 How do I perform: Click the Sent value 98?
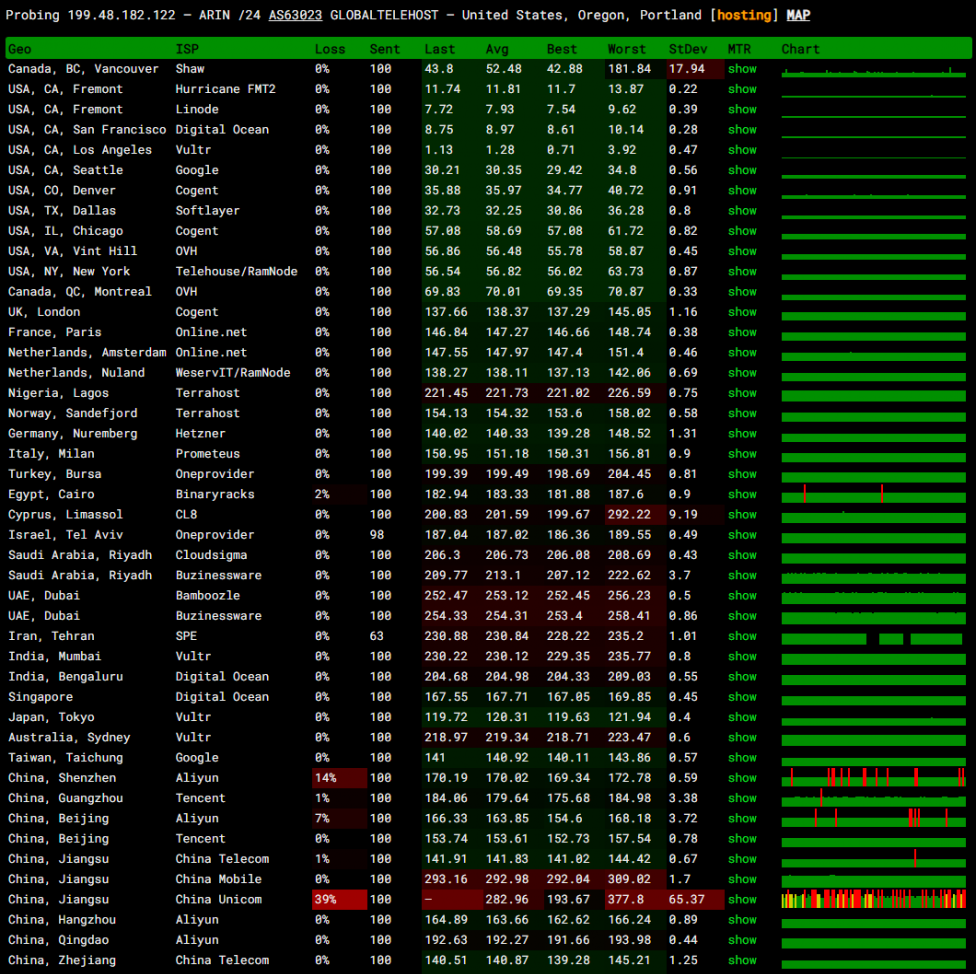tap(377, 535)
